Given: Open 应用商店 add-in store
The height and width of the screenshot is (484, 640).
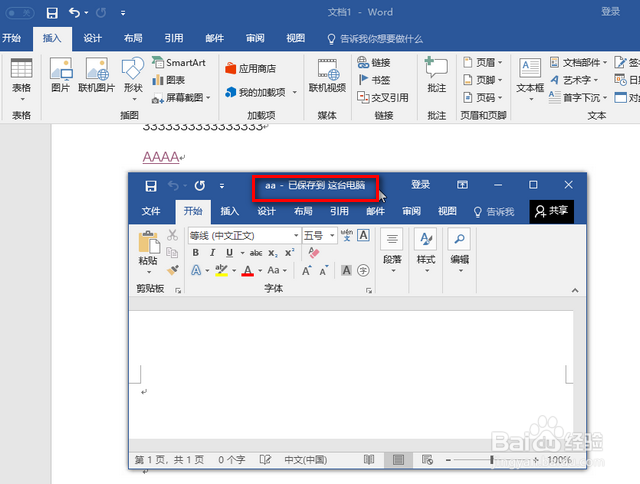Looking at the screenshot, I should 250,68.
